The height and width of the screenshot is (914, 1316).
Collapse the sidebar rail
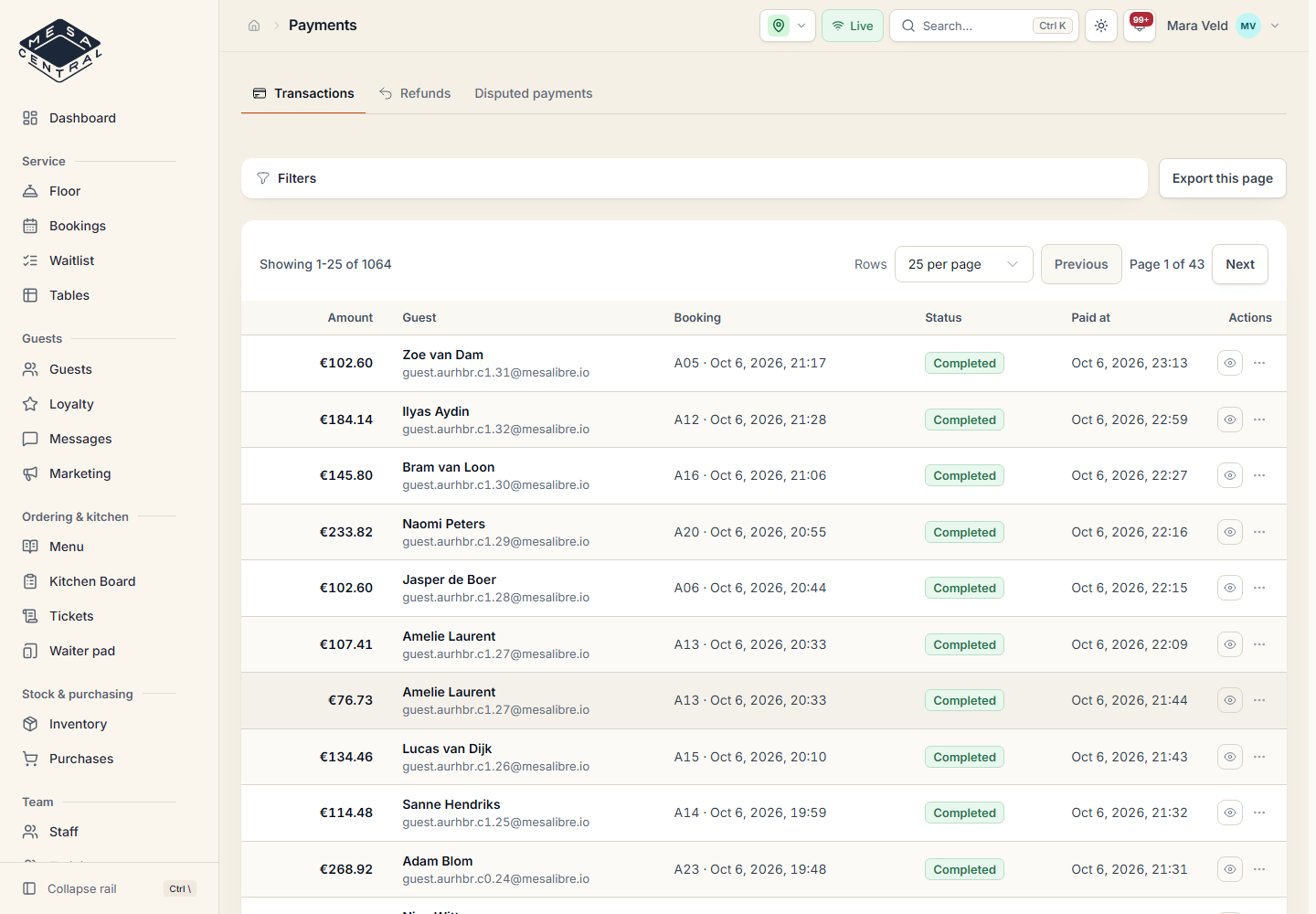click(109, 888)
